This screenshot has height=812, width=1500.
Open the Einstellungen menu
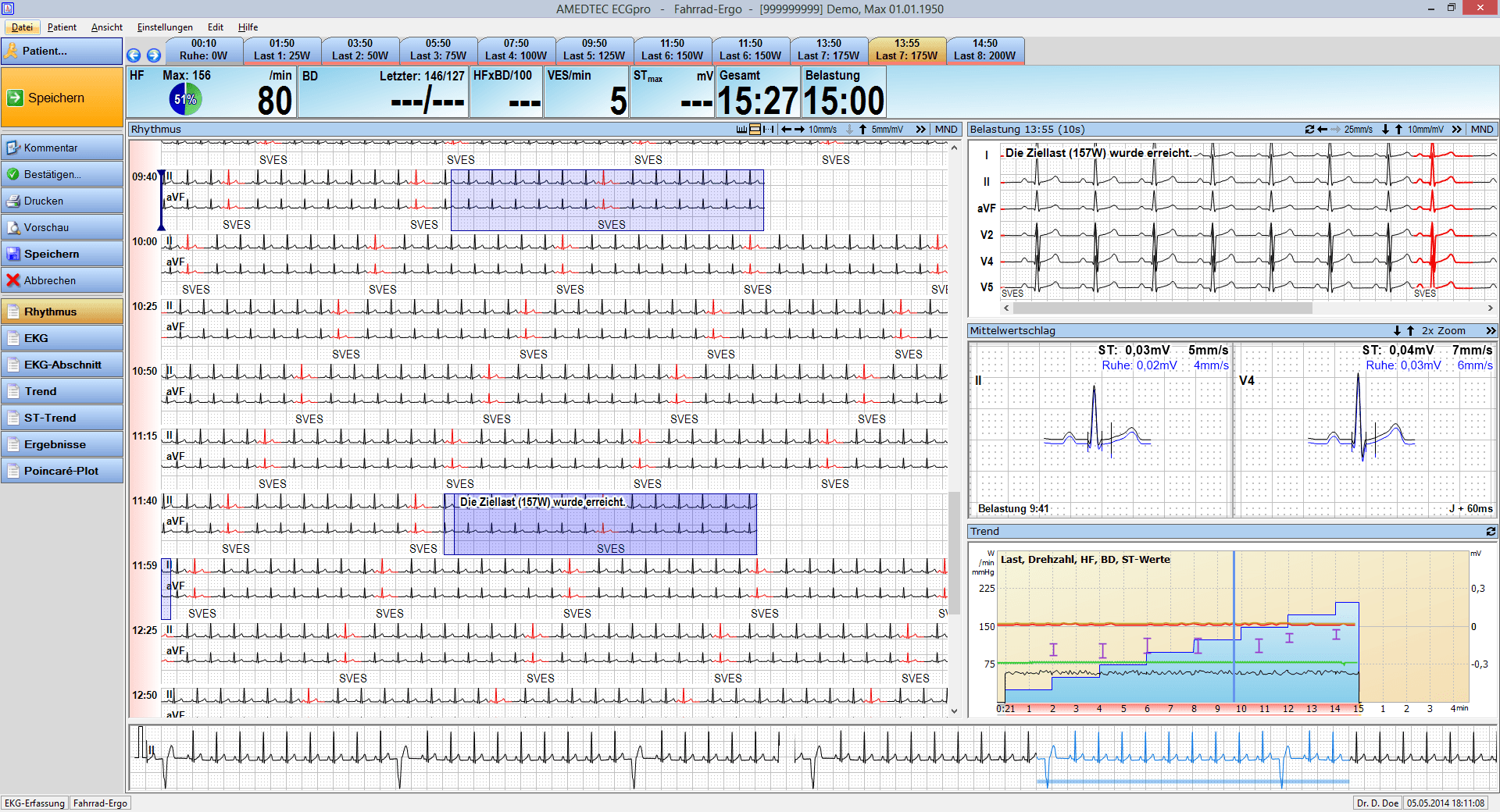tap(165, 27)
